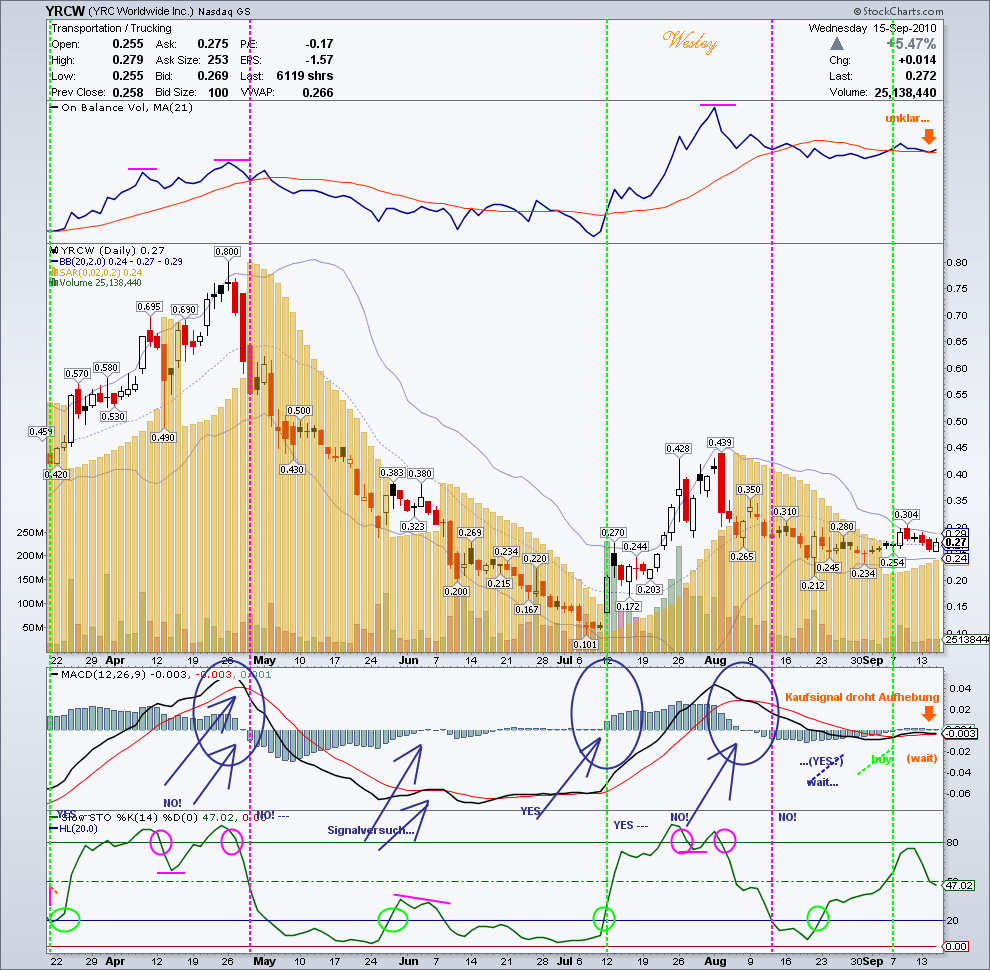Click the 0.212 price low label
Image resolution: width=990 pixels, height=970 pixels.
click(x=813, y=585)
